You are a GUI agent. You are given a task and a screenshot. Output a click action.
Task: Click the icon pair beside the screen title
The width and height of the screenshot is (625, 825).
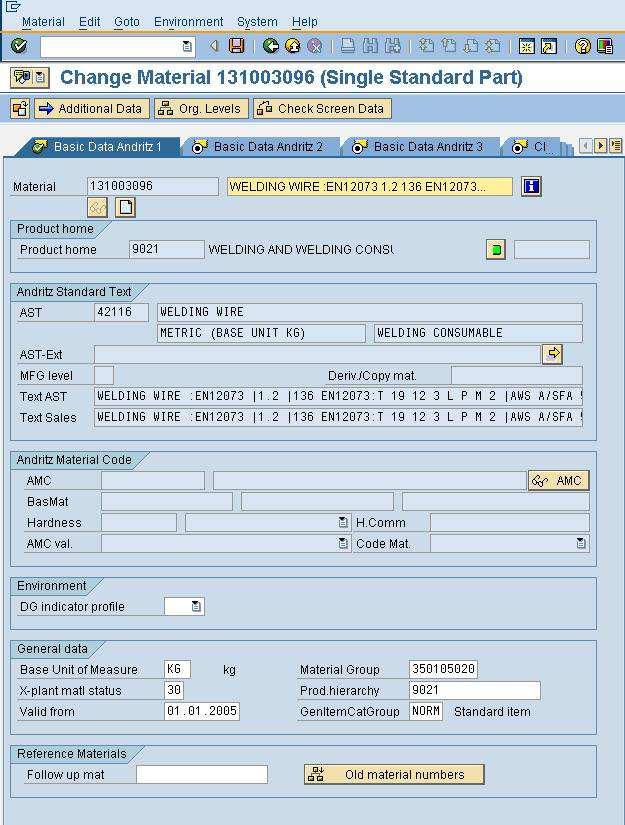click(29, 78)
